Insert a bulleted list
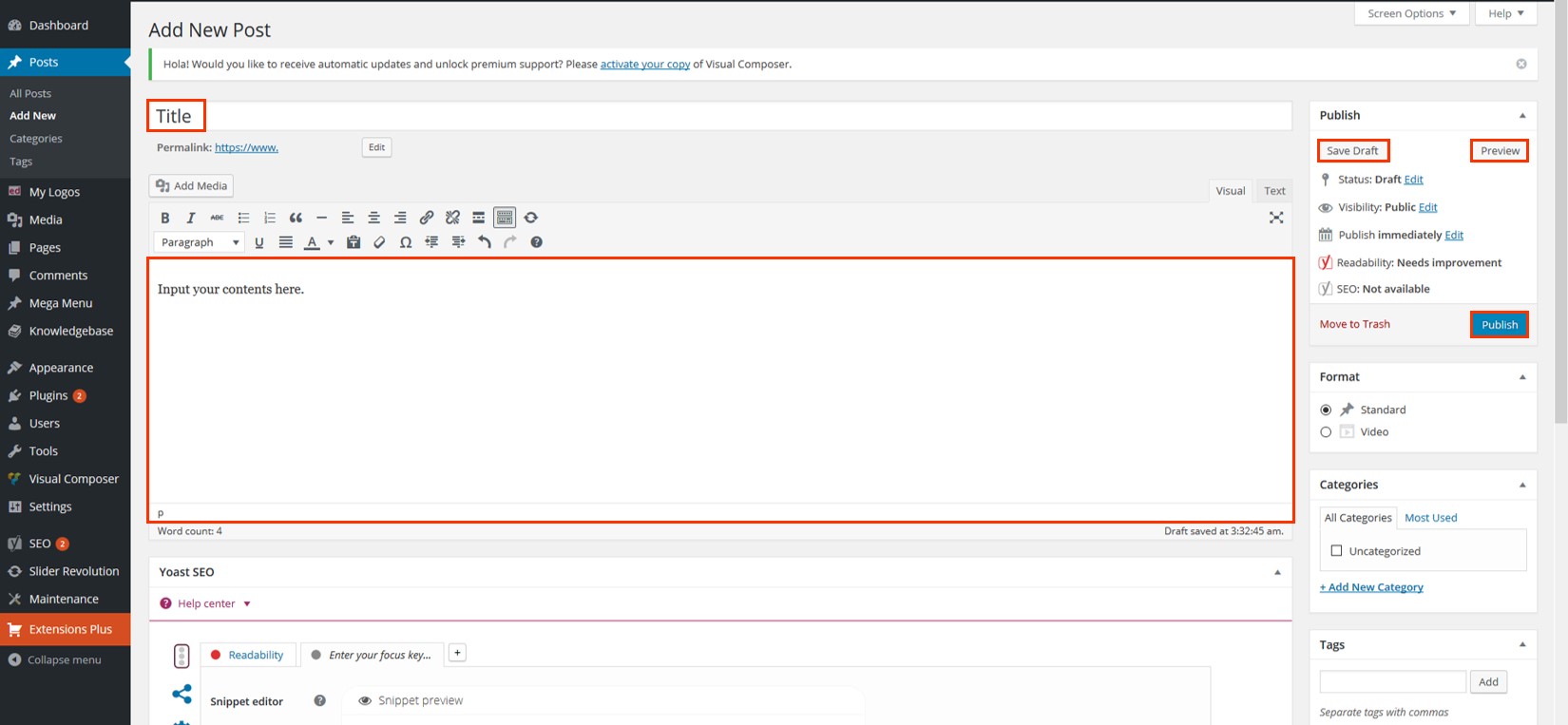Image resolution: width=1568 pixels, height=725 pixels. click(243, 218)
